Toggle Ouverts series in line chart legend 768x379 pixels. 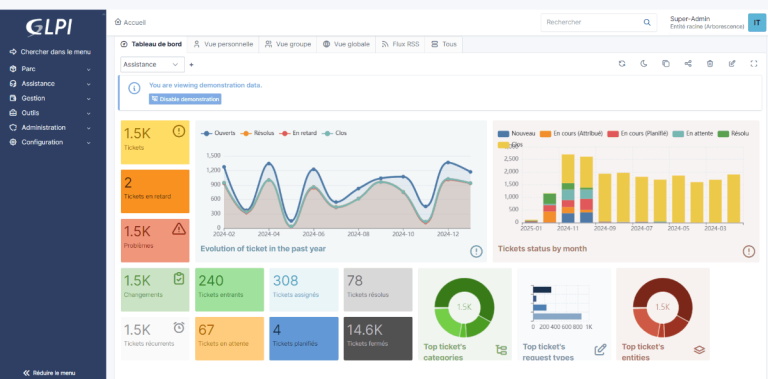(218, 133)
